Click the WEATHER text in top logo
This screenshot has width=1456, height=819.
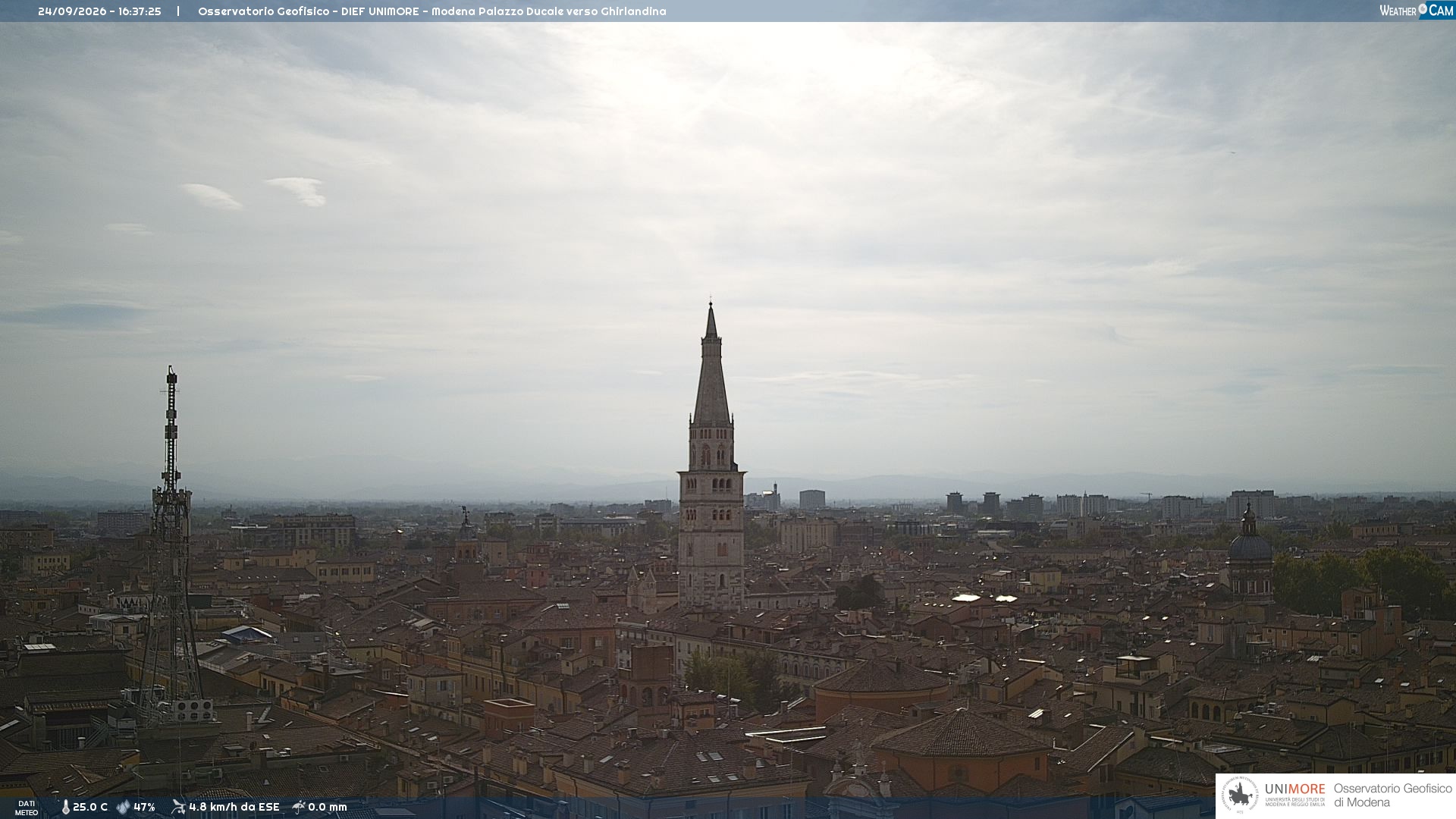click(1398, 11)
